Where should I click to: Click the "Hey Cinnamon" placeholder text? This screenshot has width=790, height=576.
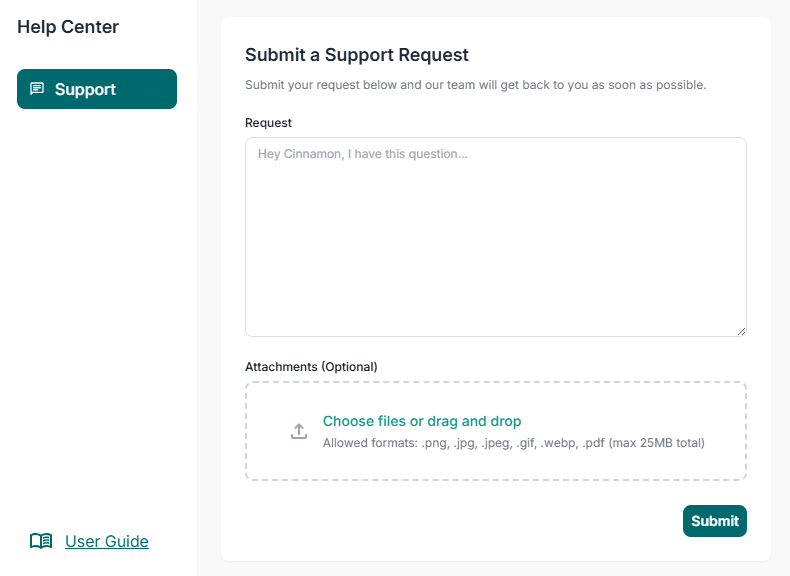[362, 154]
